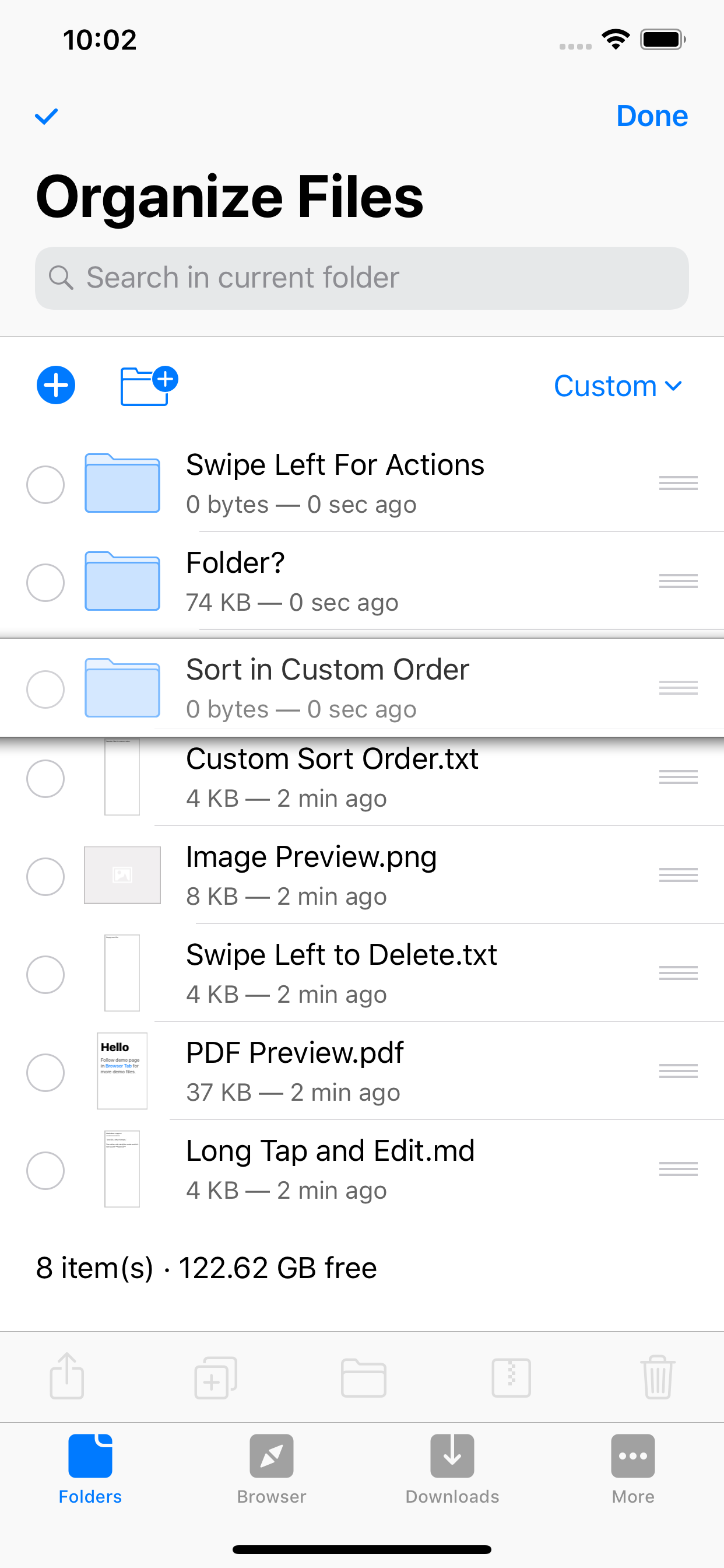Select the Image Preview.png checkbox circle
Viewport: 724px width, 1568px height.
click(45, 877)
